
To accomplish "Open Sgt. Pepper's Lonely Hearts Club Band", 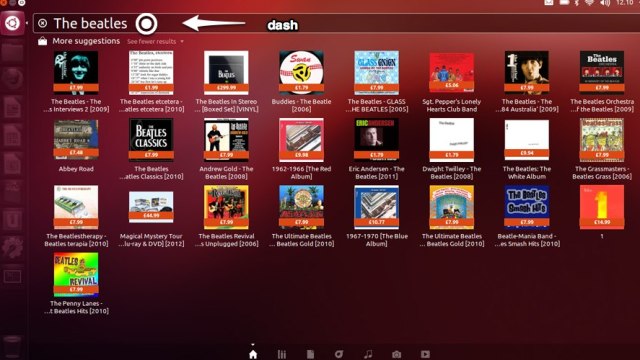I will coord(451,82).
